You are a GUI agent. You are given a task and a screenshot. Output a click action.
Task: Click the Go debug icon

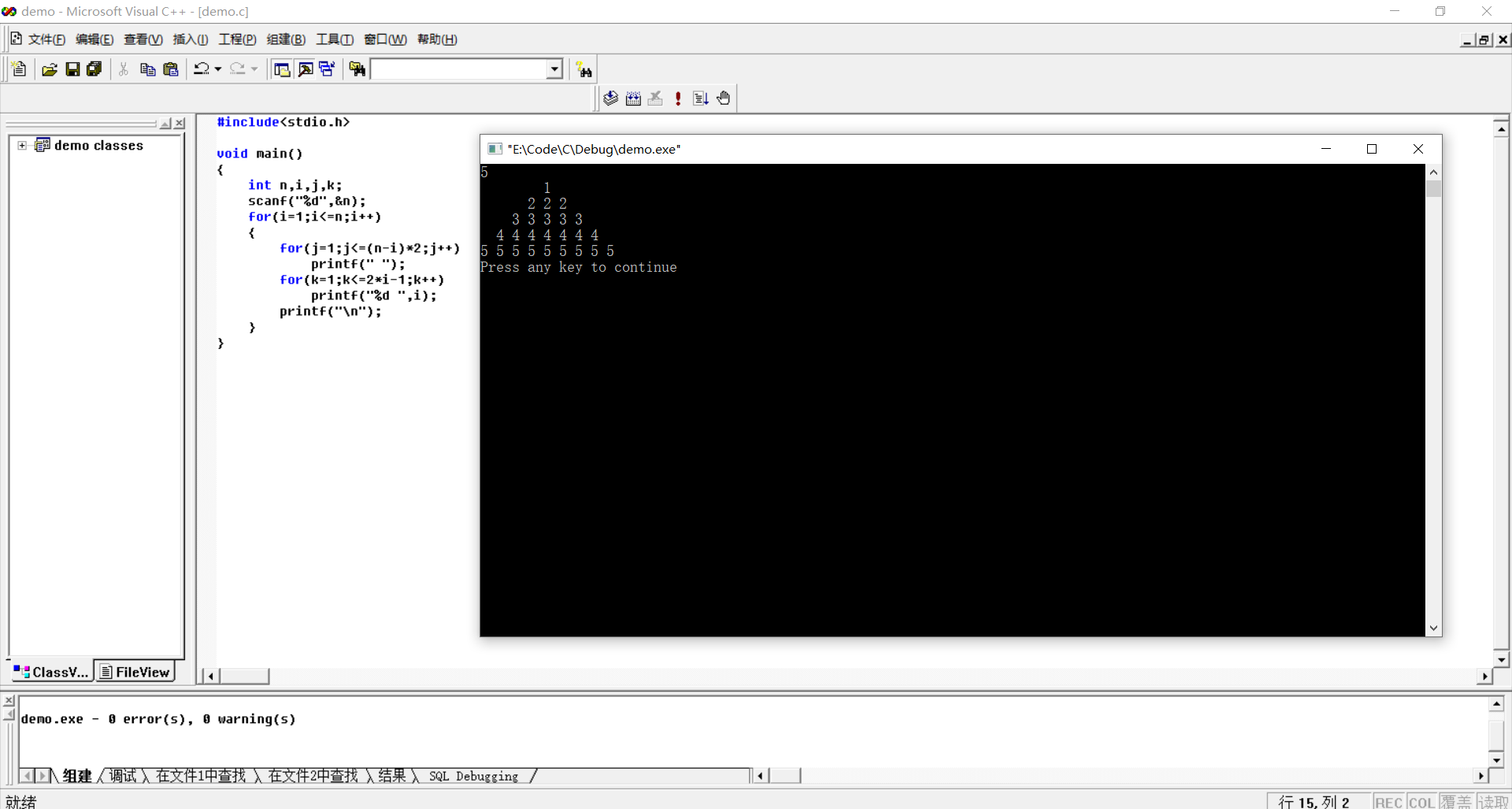tap(701, 98)
